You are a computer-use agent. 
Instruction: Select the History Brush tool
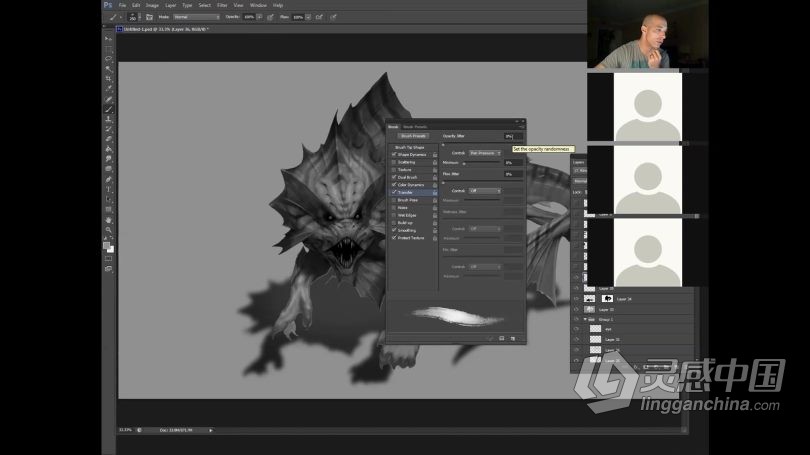pyautogui.click(x=108, y=129)
